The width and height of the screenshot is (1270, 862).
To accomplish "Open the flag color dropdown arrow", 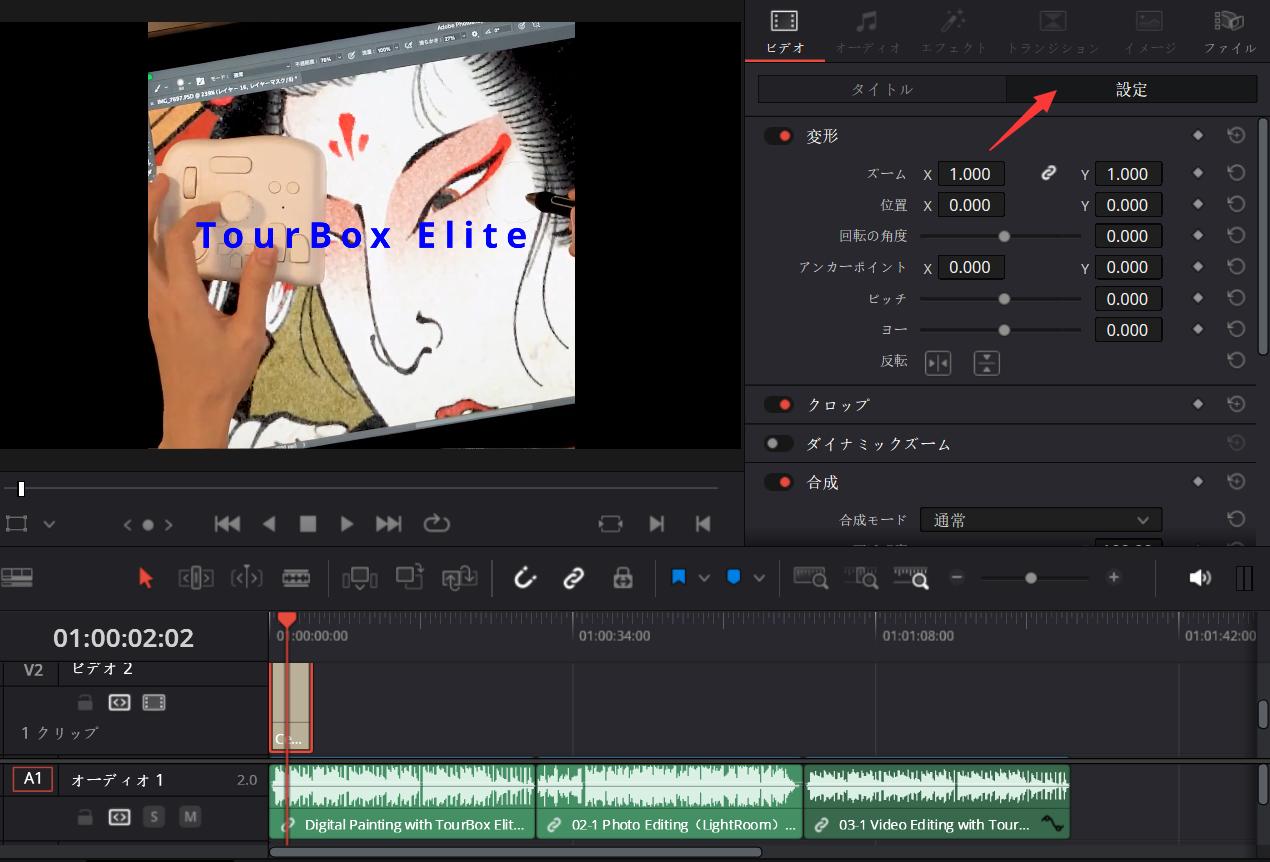I will coord(704,578).
